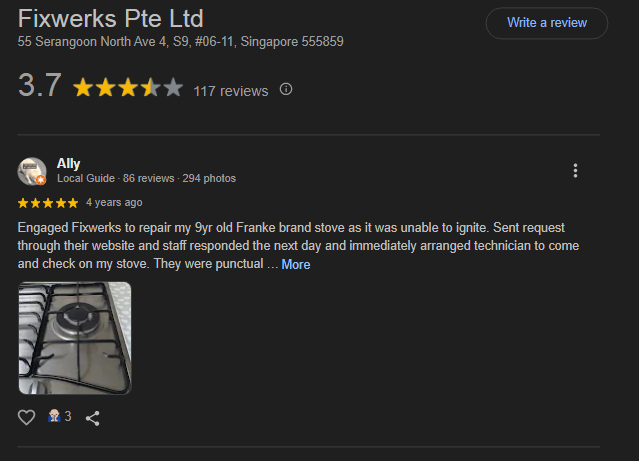Viewport: 639px width, 461px height.
Task: Click the overall 3.7 star rating stars
Action: 127,88
